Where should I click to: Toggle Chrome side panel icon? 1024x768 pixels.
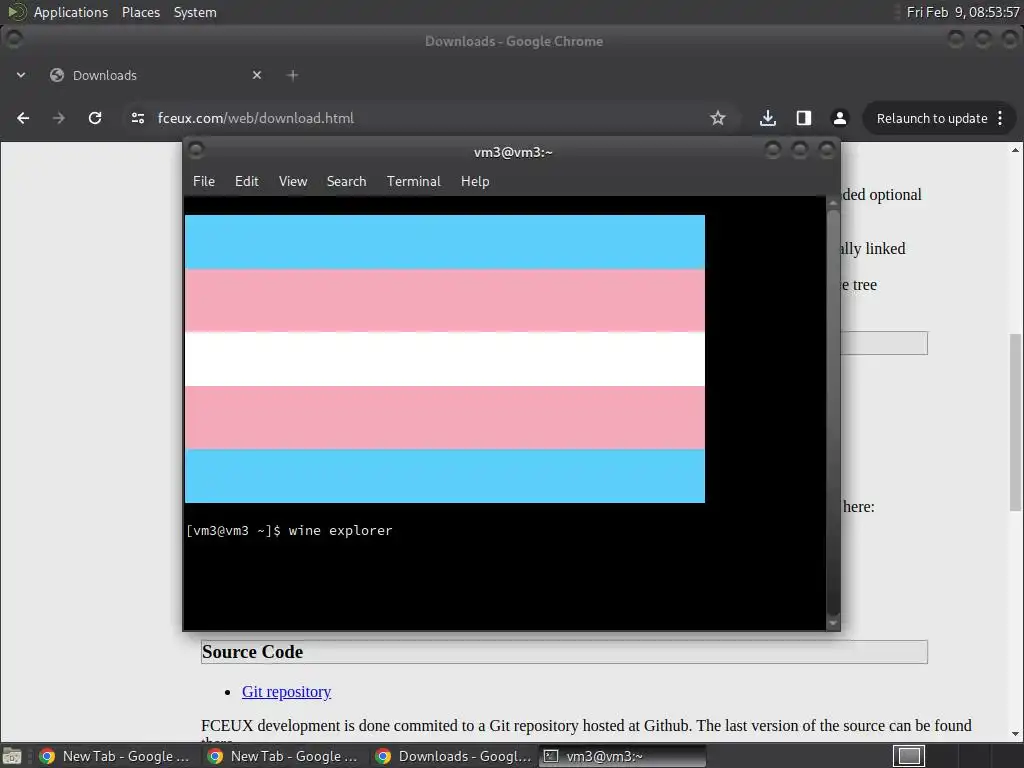pos(804,118)
